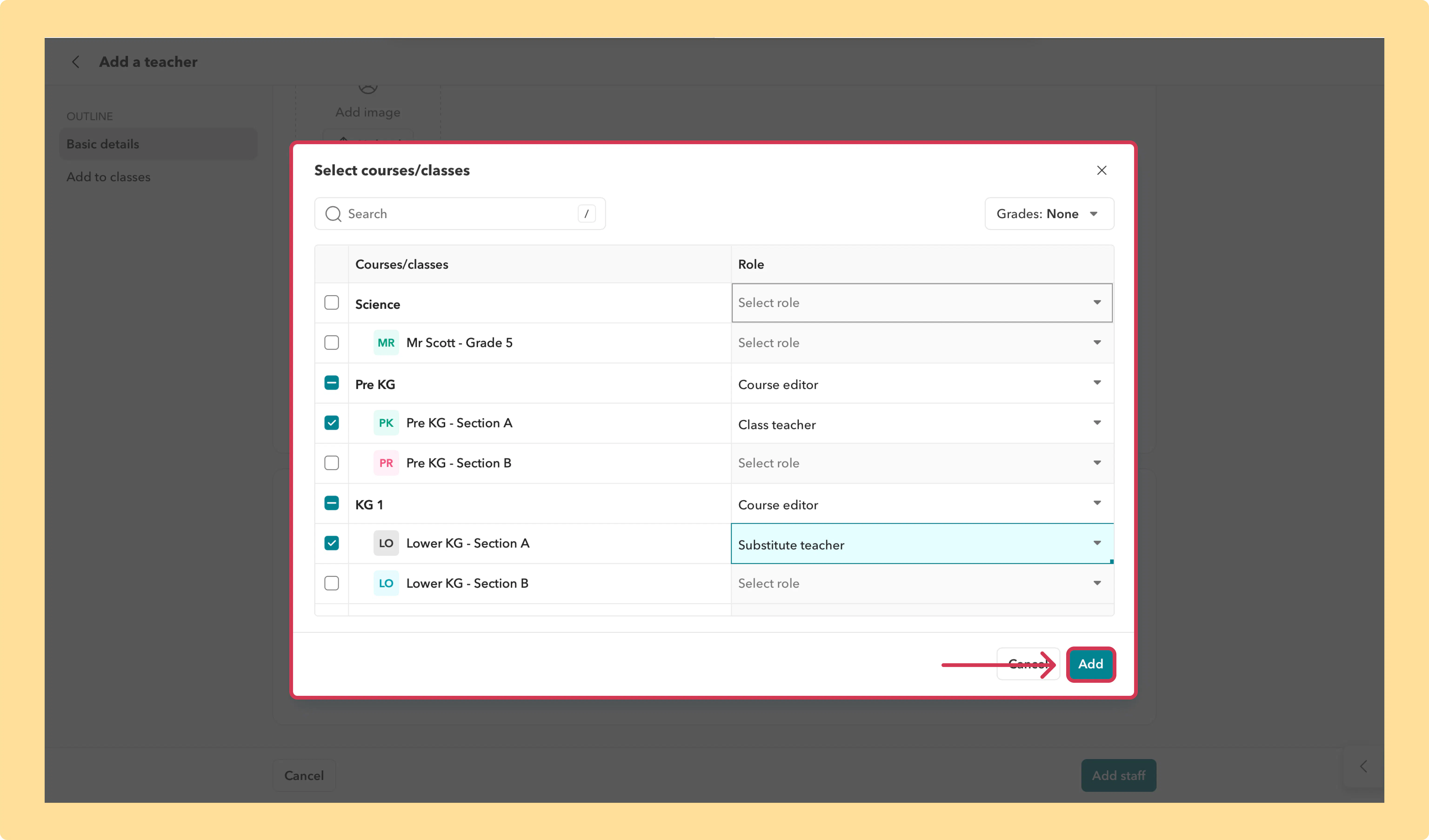Click the PR avatar for Section B
The image size is (1429, 840).
[386, 463]
